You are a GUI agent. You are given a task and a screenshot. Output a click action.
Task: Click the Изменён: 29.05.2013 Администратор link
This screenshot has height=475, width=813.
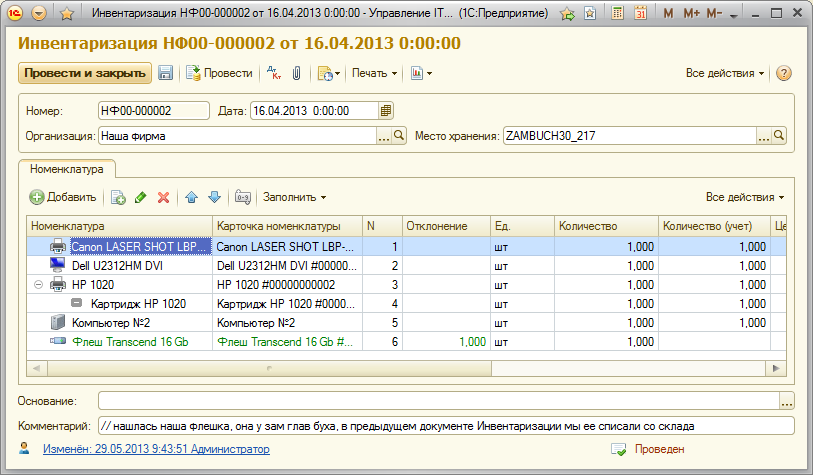click(156, 449)
